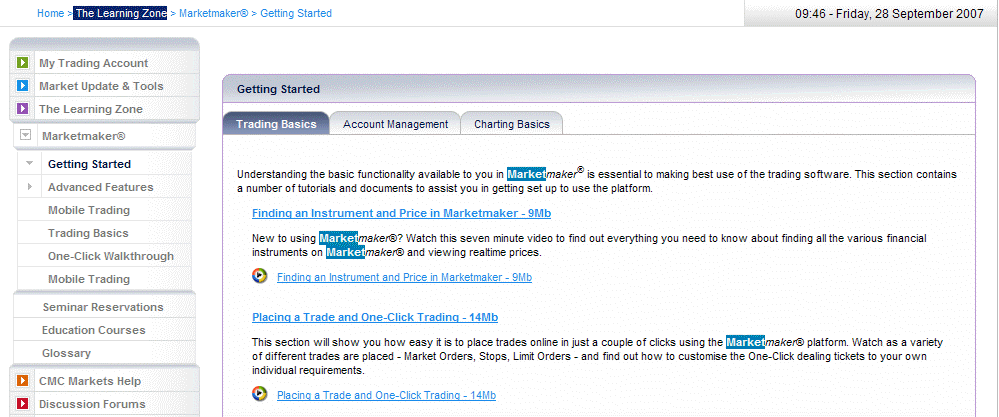
Task: Go to Home breadcrumb link
Action: click(x=50, y=13)
